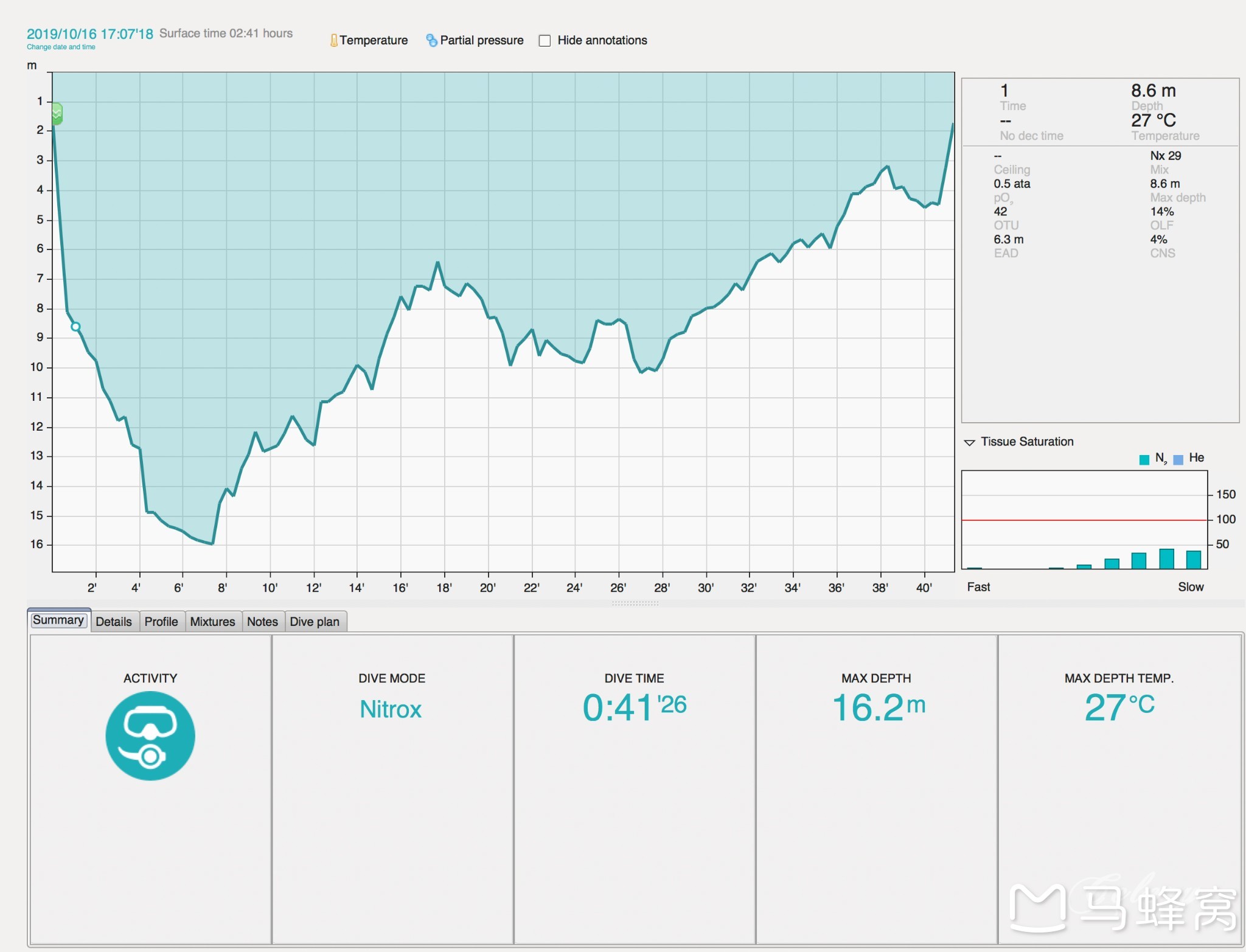The image size is (1246, 952).
Task: Click the Fast label under saturation chart
Action: (x=978, y=587)
